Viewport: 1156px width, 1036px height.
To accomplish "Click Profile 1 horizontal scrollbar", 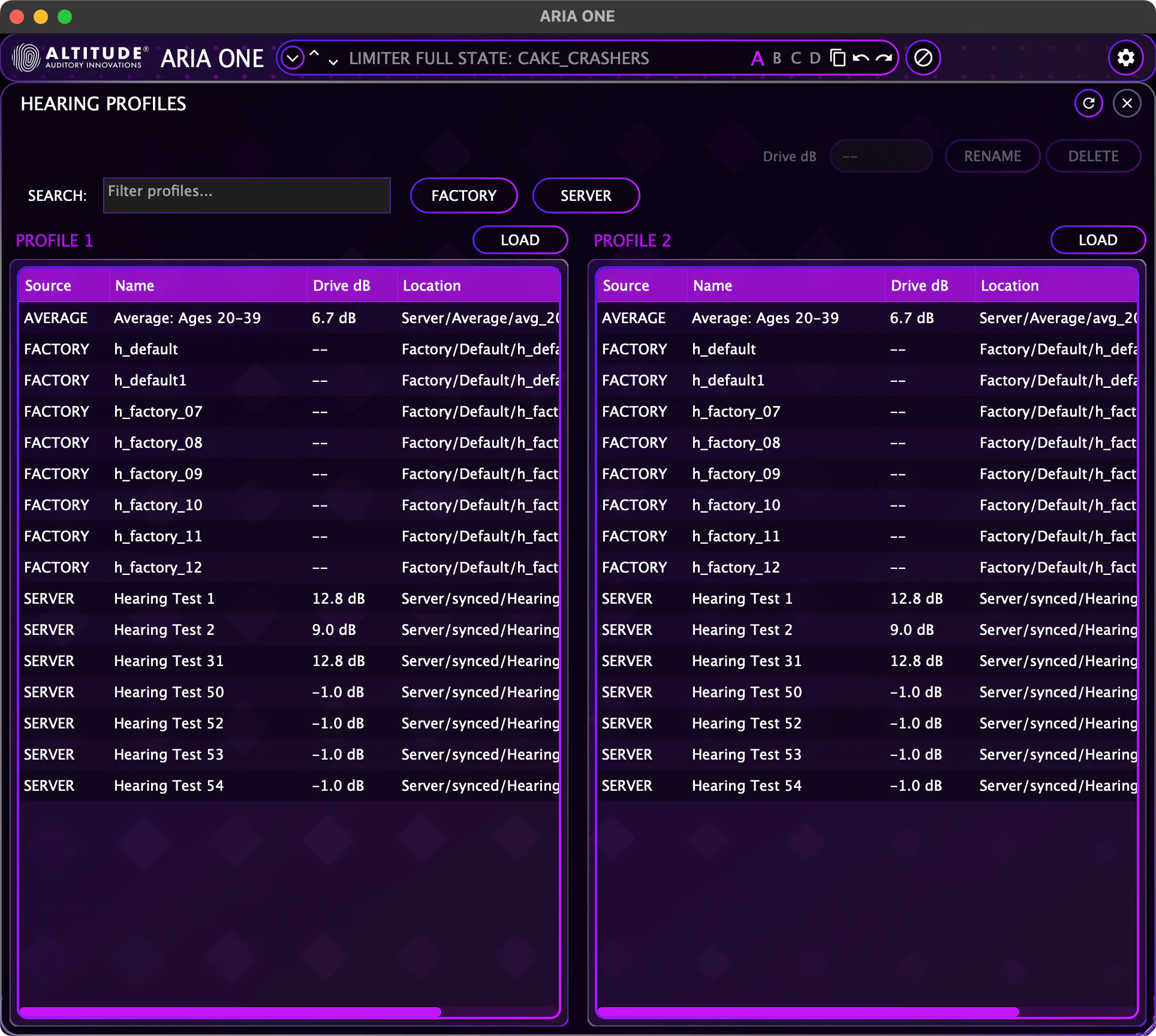I will pos(230,1012).
